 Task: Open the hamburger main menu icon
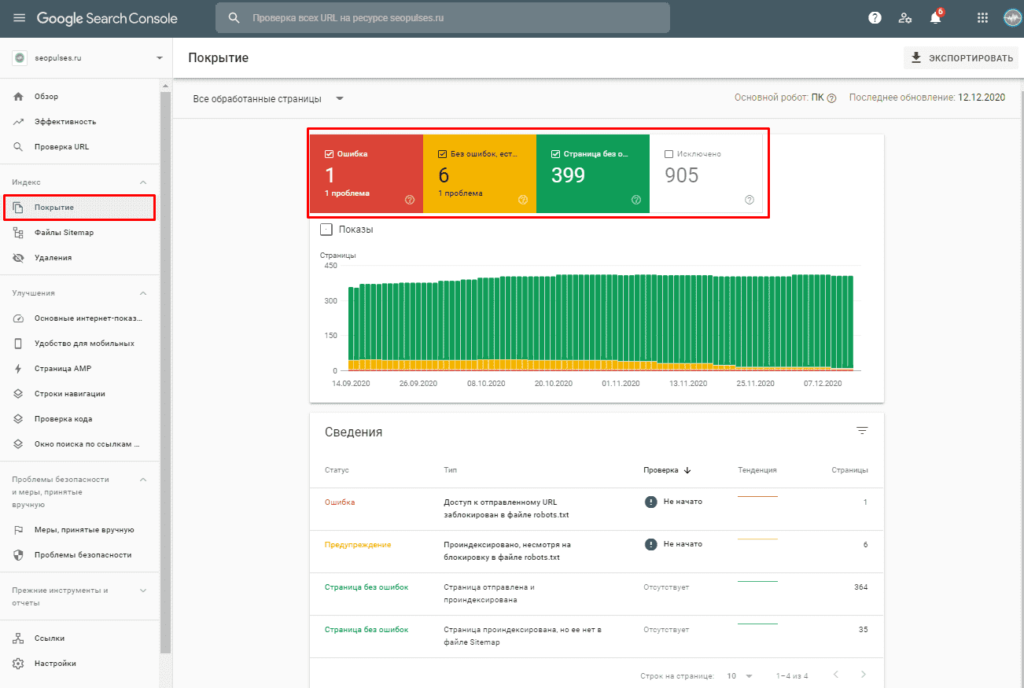[19, 18]
